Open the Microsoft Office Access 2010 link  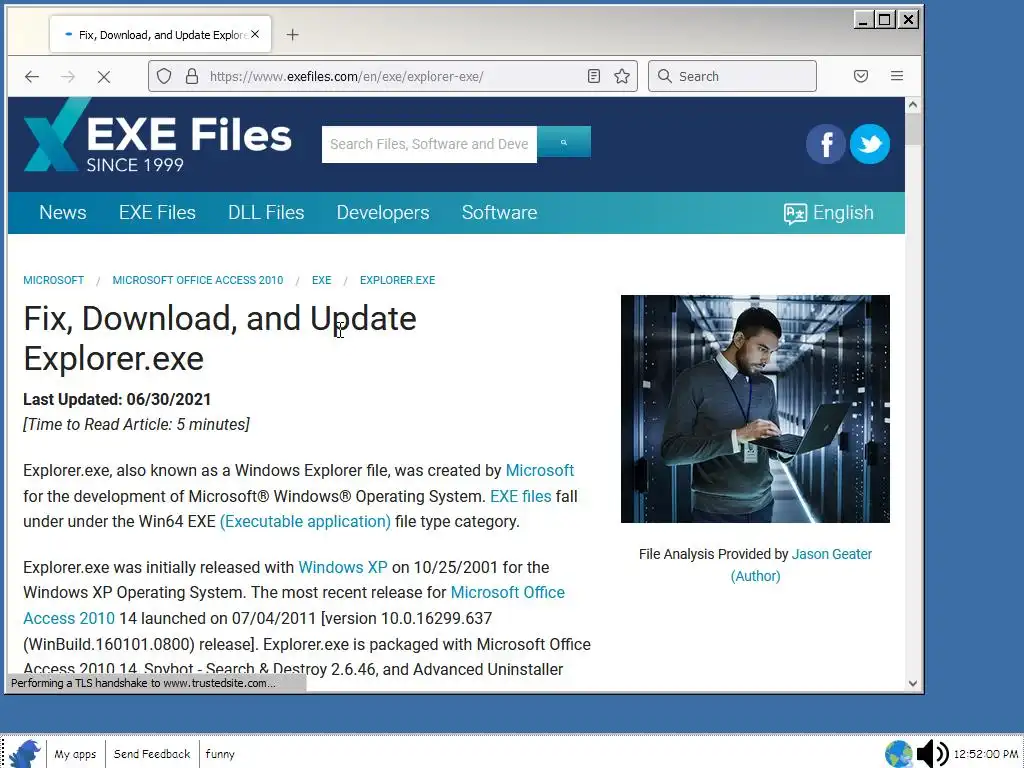pyautogui.click(x=507, y=593)
